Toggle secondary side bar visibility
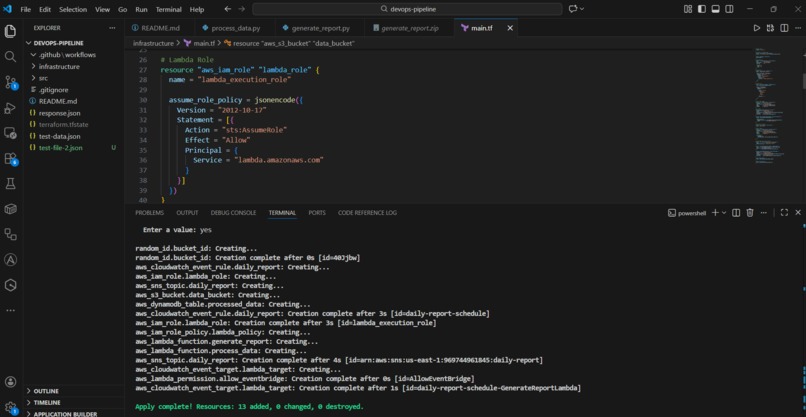The image size is (806, 417). click(x=729, y=9)
